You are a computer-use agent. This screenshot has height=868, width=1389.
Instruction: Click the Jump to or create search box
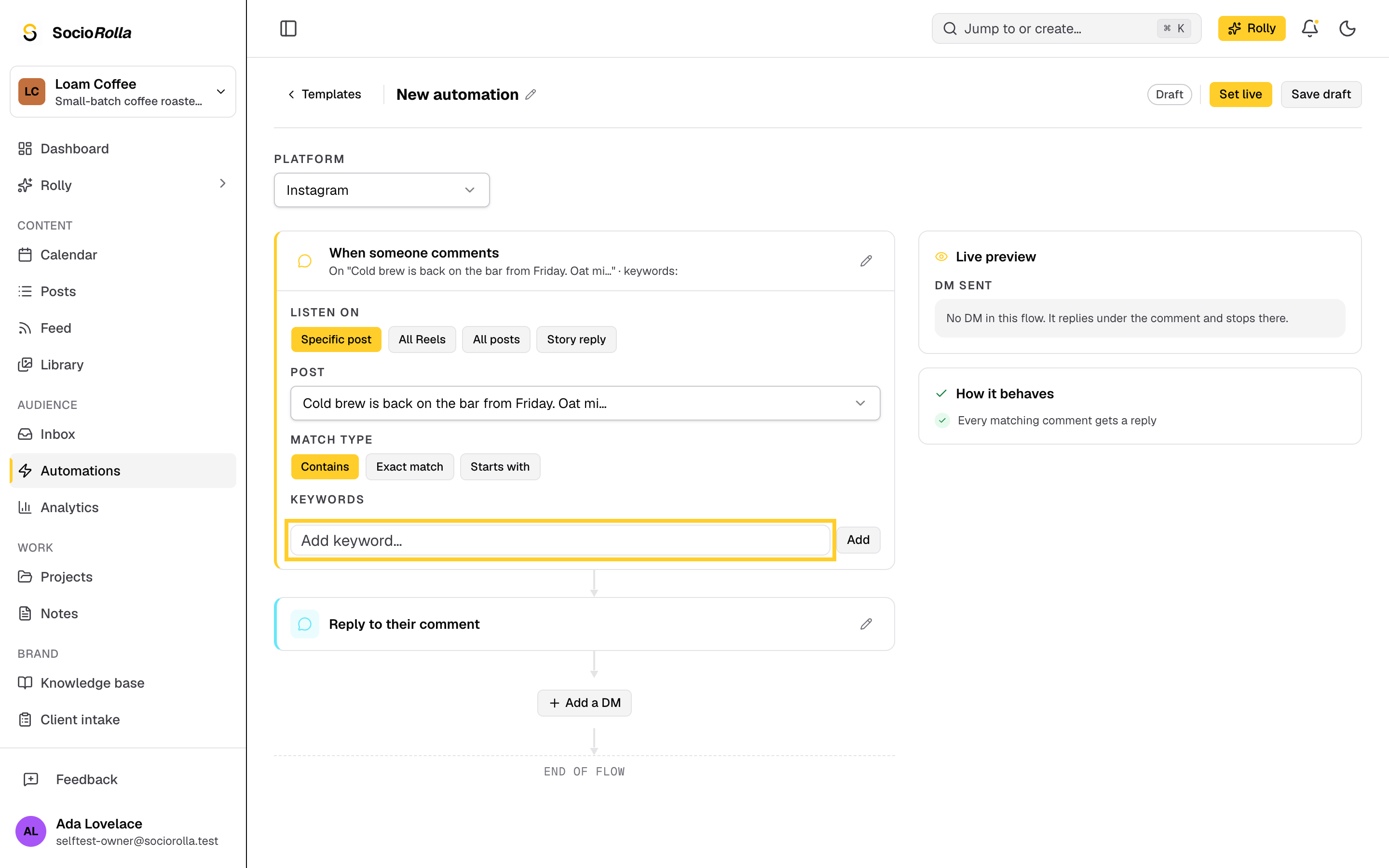[x=1066, y=29]
